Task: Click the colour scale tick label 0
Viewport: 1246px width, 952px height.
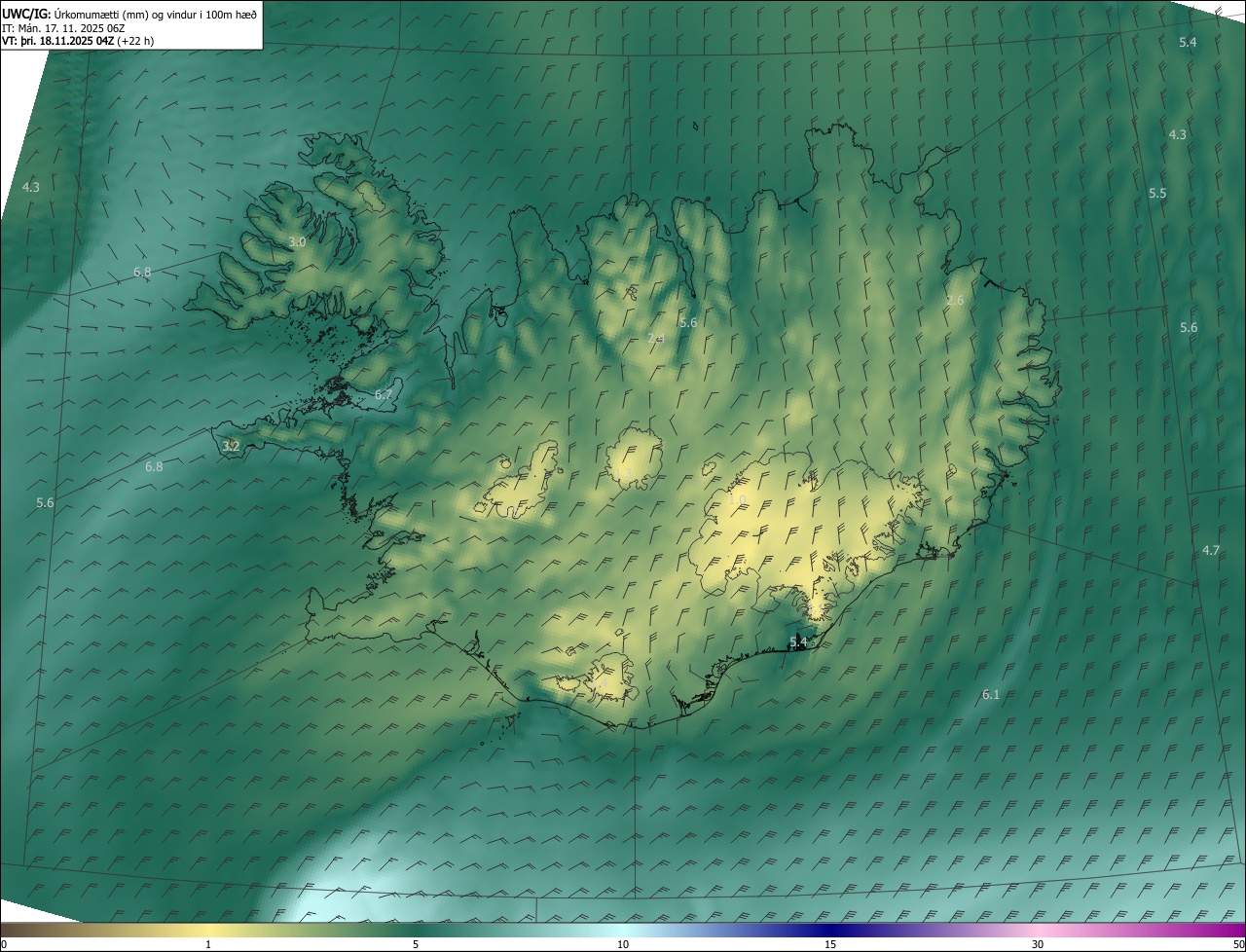Action: [x=4, y=944]
